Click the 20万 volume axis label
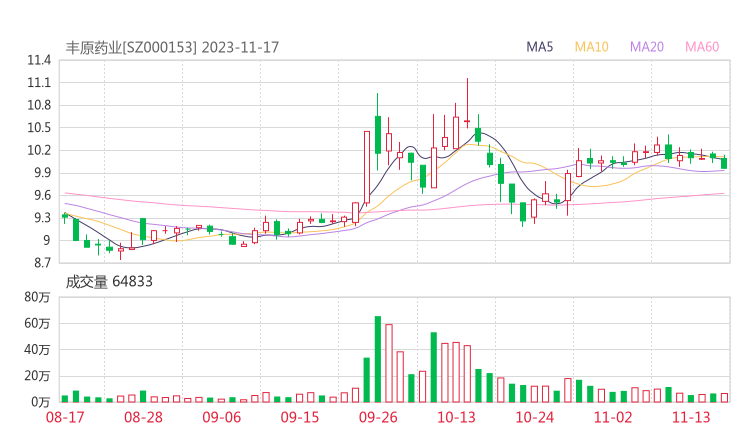740x440 pixels. pyautogui.click(x=37, y=376)
